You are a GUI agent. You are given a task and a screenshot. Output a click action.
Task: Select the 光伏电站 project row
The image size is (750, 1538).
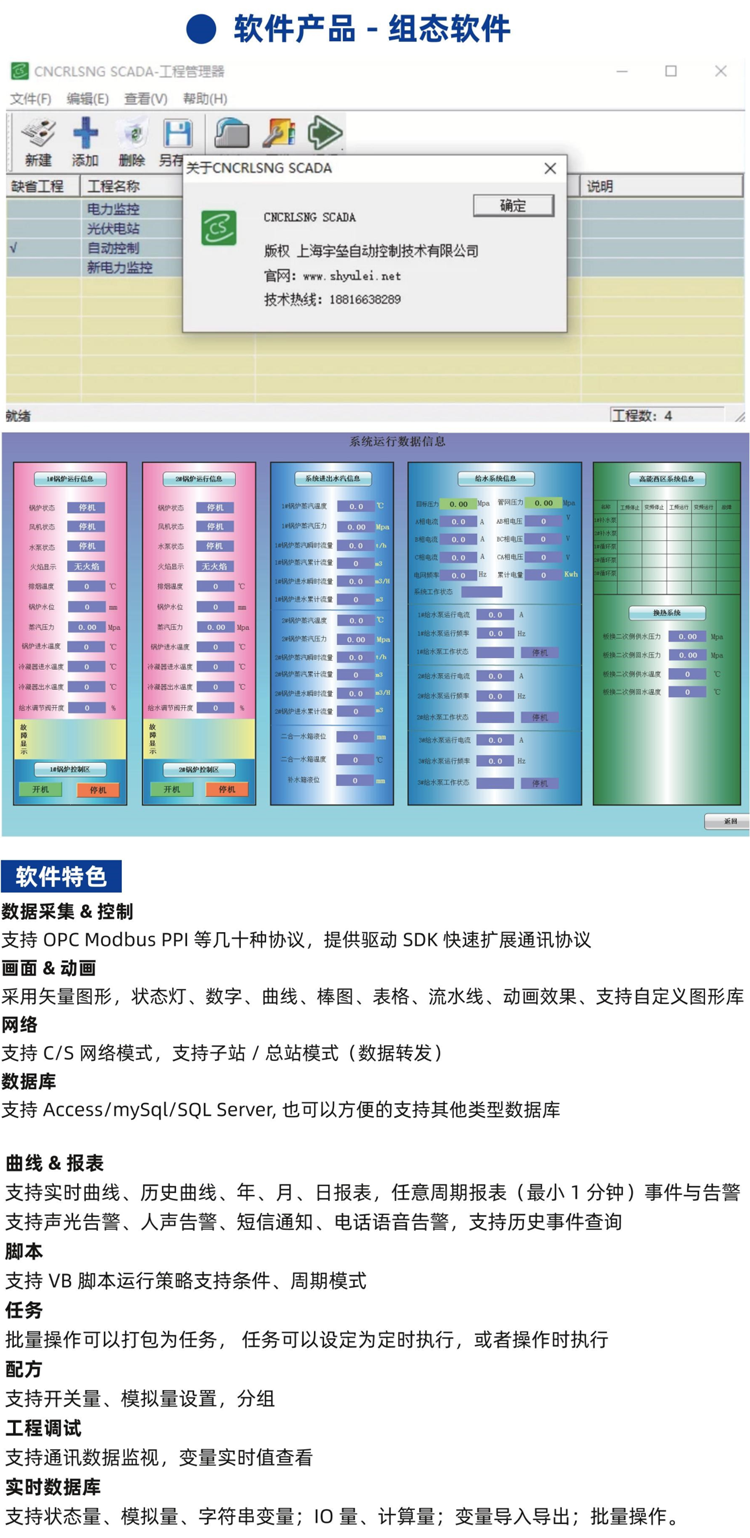112,228
